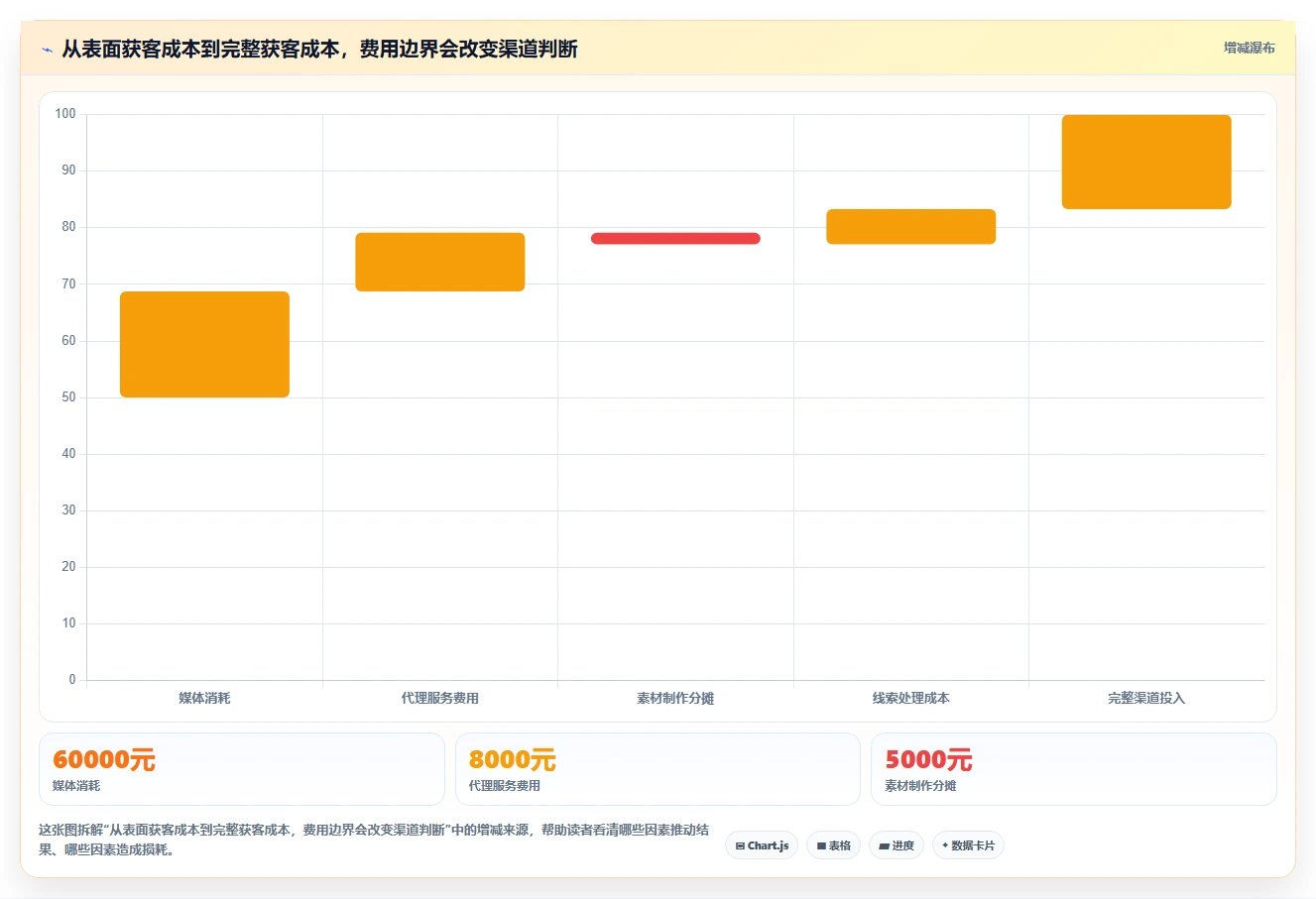
Task: Click the y-axis value 0
Action: 72,680
